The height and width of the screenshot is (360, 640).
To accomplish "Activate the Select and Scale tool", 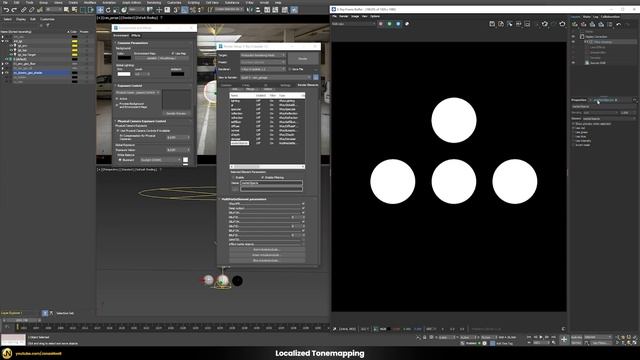I will coord(116,10).
